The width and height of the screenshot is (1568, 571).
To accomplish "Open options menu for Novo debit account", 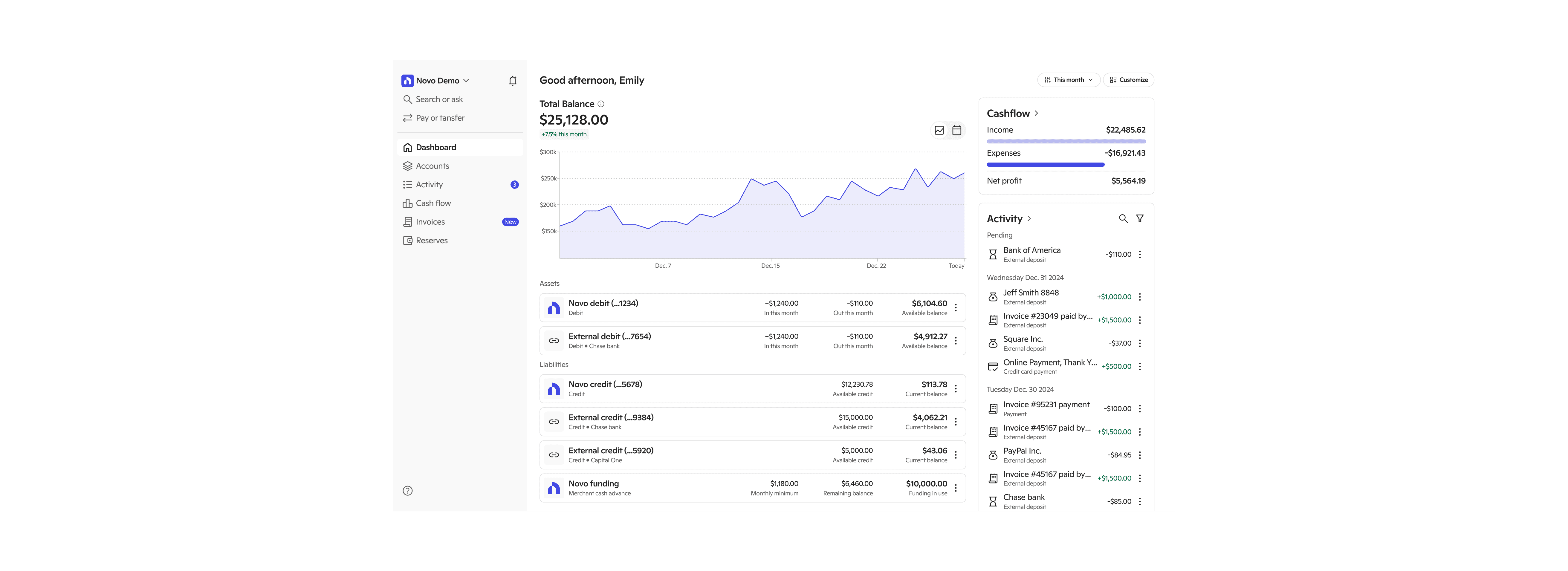I will tap(956, 308).
